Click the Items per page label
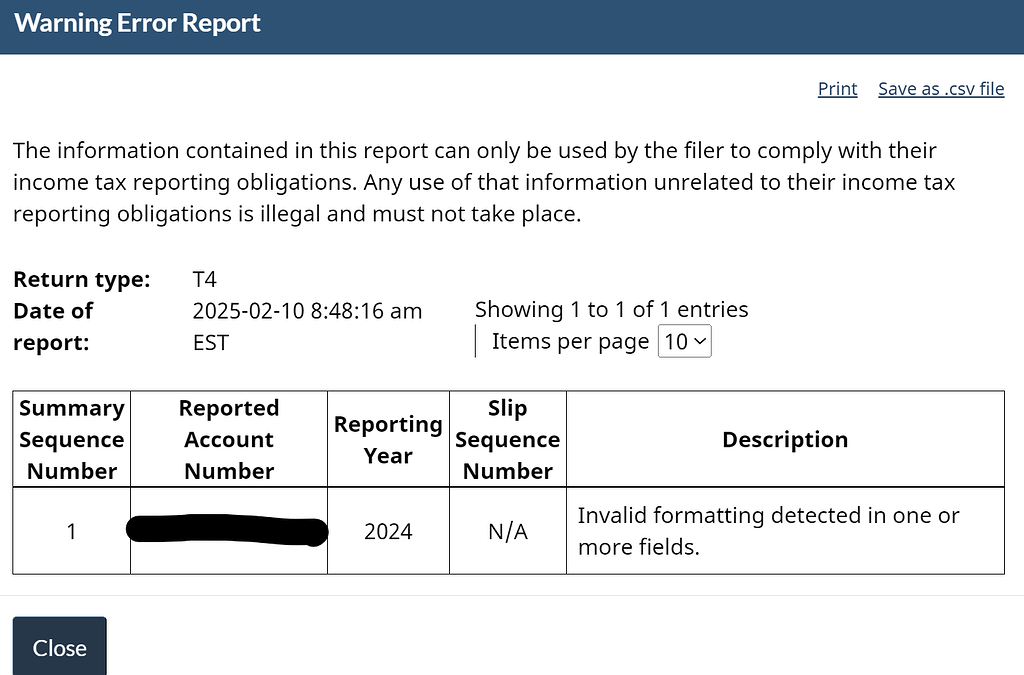The height and width of the screenshot is (675, 1024). point(570,341)
